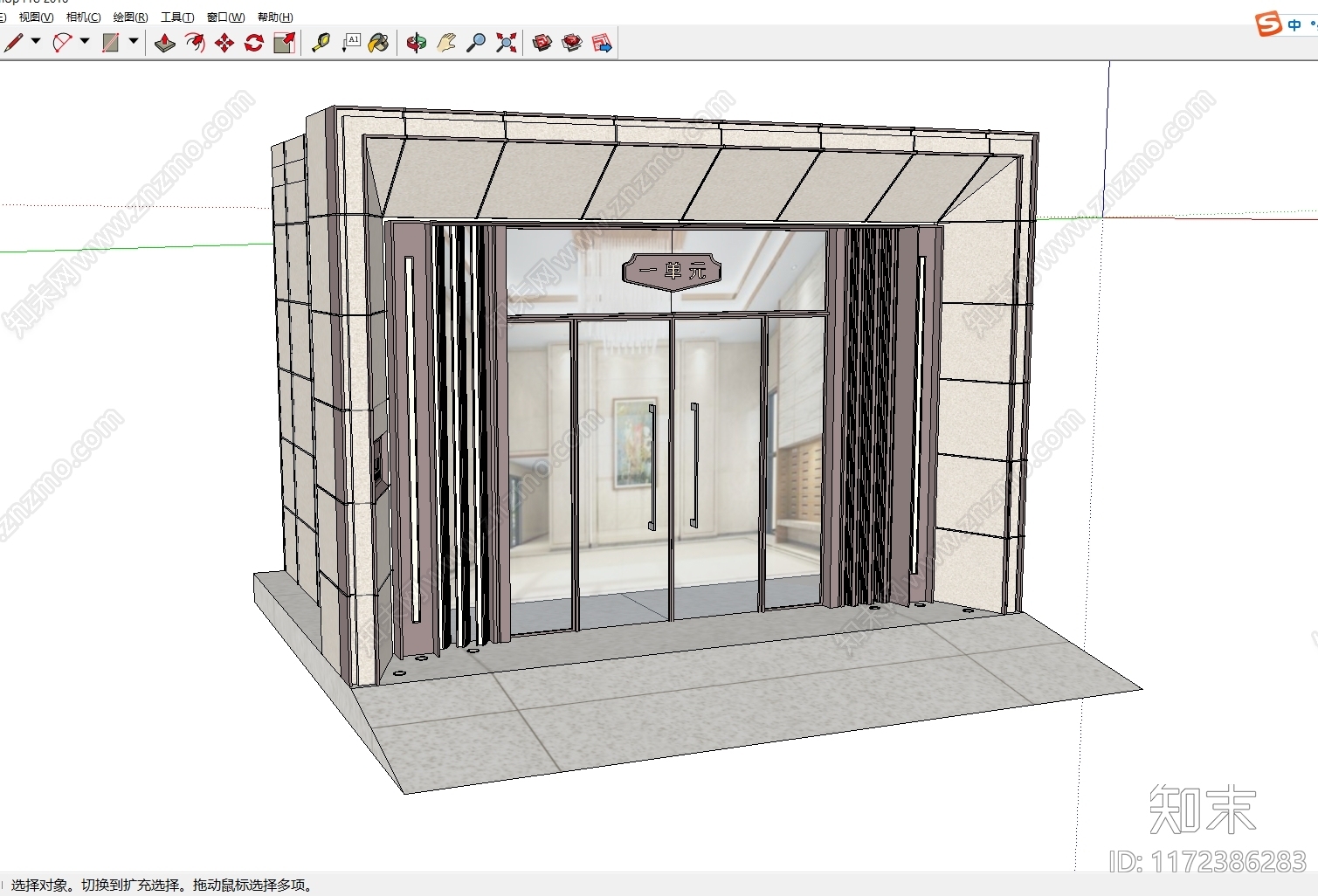Click the right glass door handle
The image size is (1318, 896).
pyautogui.click(x=694, y=465)
